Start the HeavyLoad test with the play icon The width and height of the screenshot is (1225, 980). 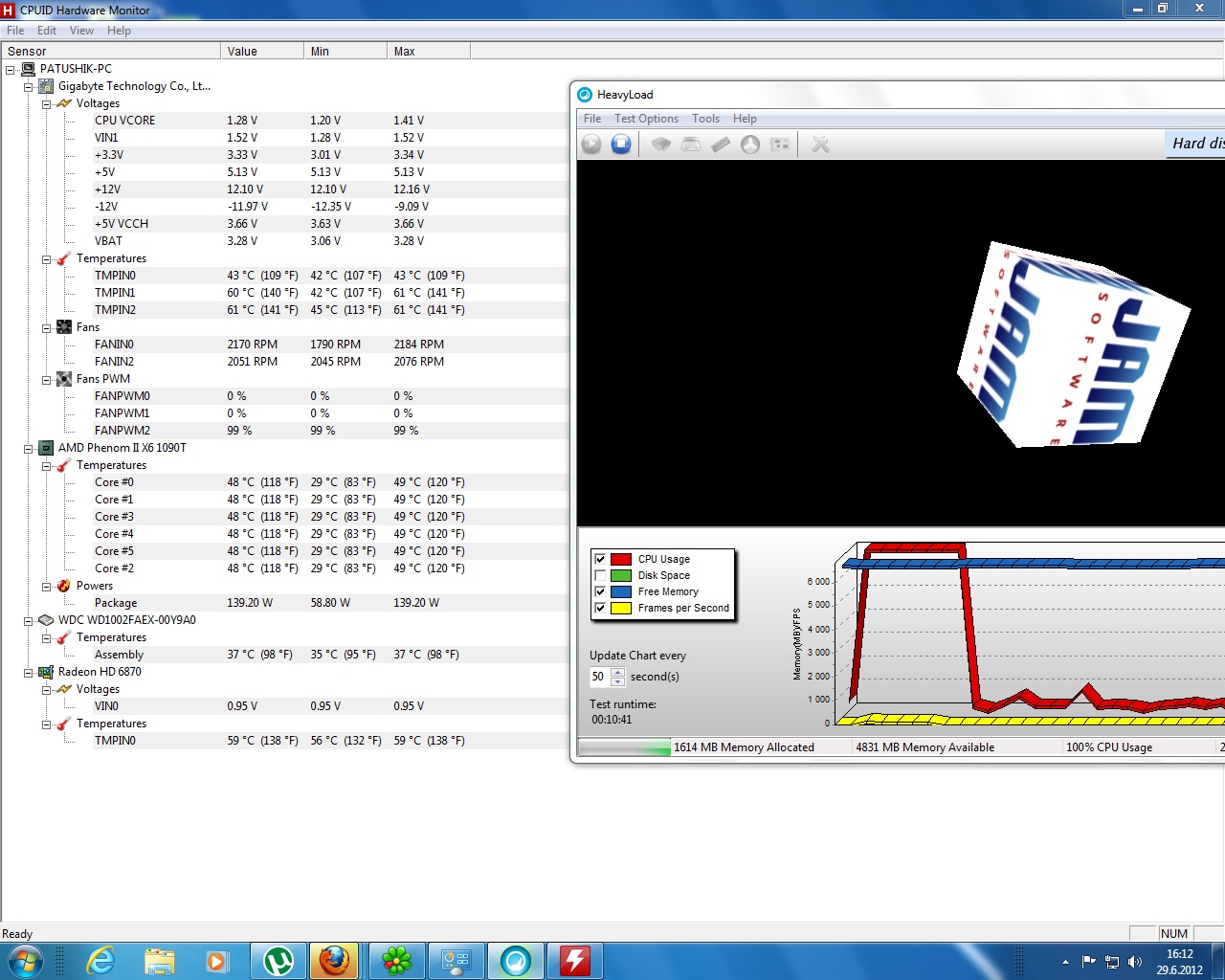(x=591, y=145)
